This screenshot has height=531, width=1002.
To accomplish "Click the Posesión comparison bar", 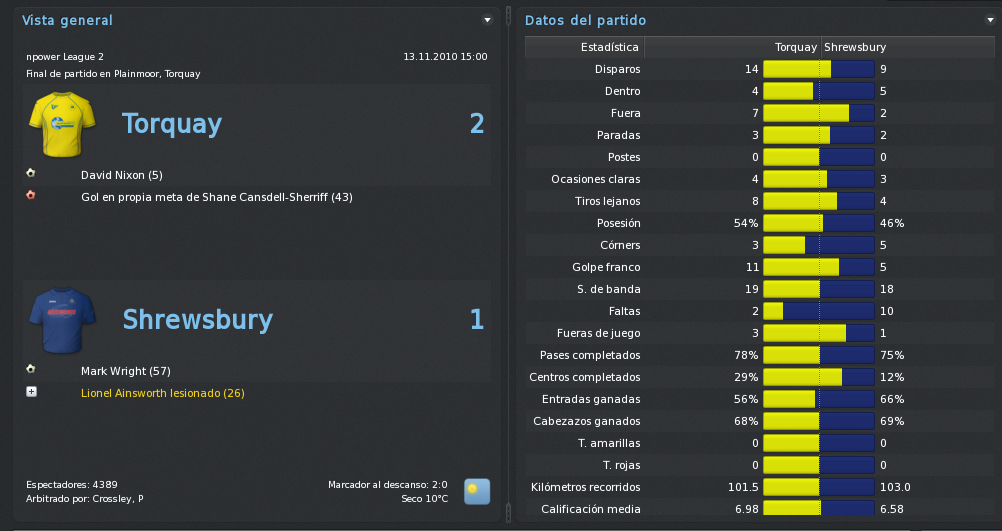I will (819, 223).
